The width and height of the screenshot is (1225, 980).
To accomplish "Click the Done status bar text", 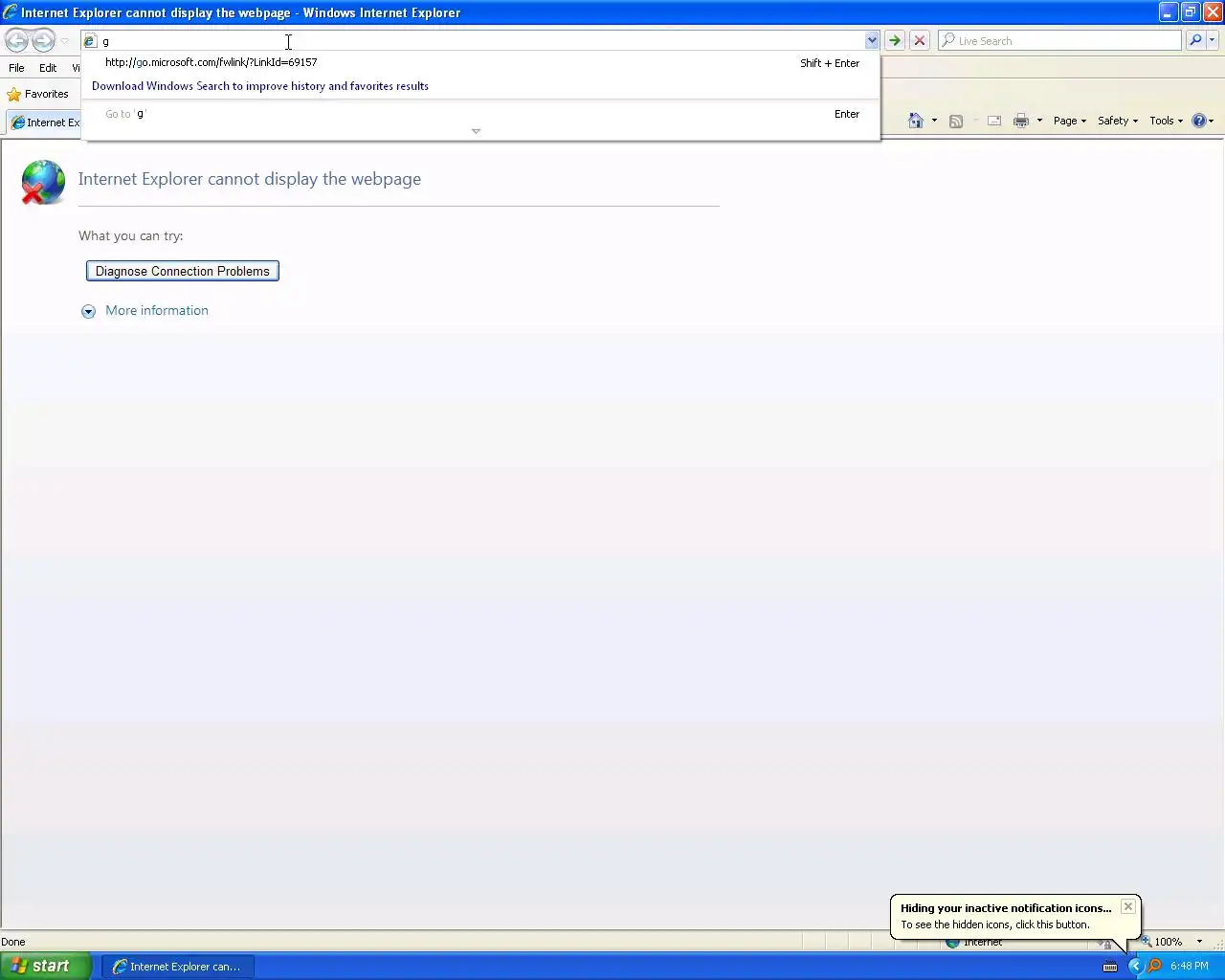I will coord(13,942).
